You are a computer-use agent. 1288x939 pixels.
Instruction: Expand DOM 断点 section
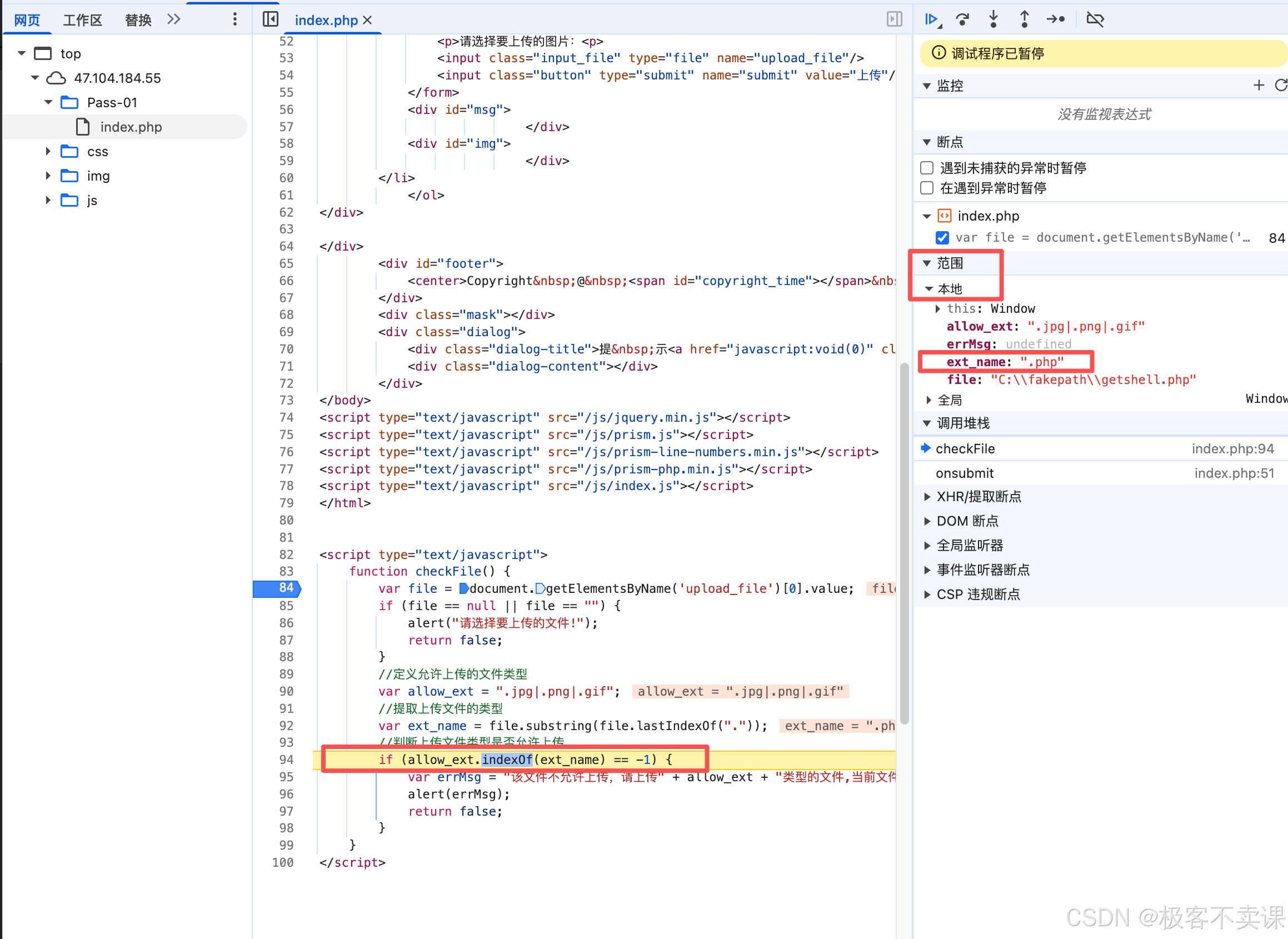(927, 521)
